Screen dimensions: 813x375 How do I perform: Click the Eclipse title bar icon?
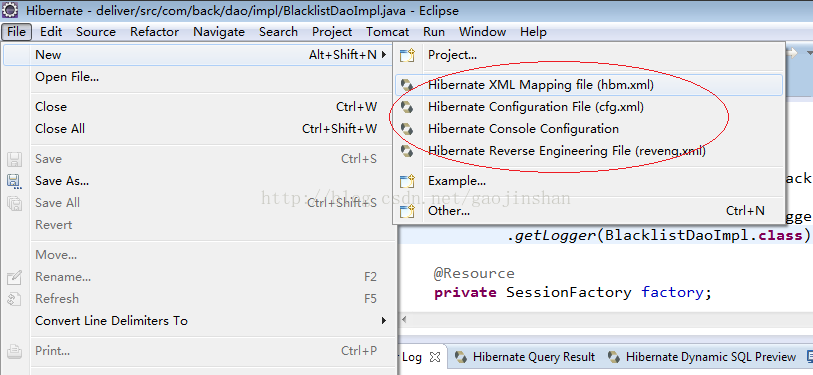pos(10,10)
